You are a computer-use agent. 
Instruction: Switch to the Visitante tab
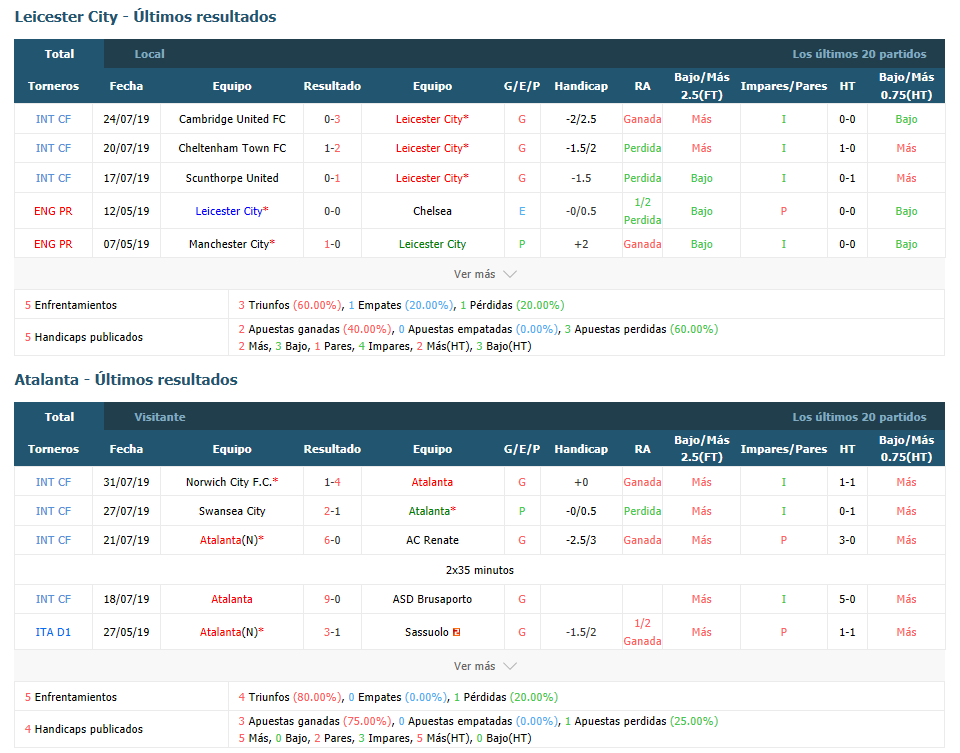point(160,417)
